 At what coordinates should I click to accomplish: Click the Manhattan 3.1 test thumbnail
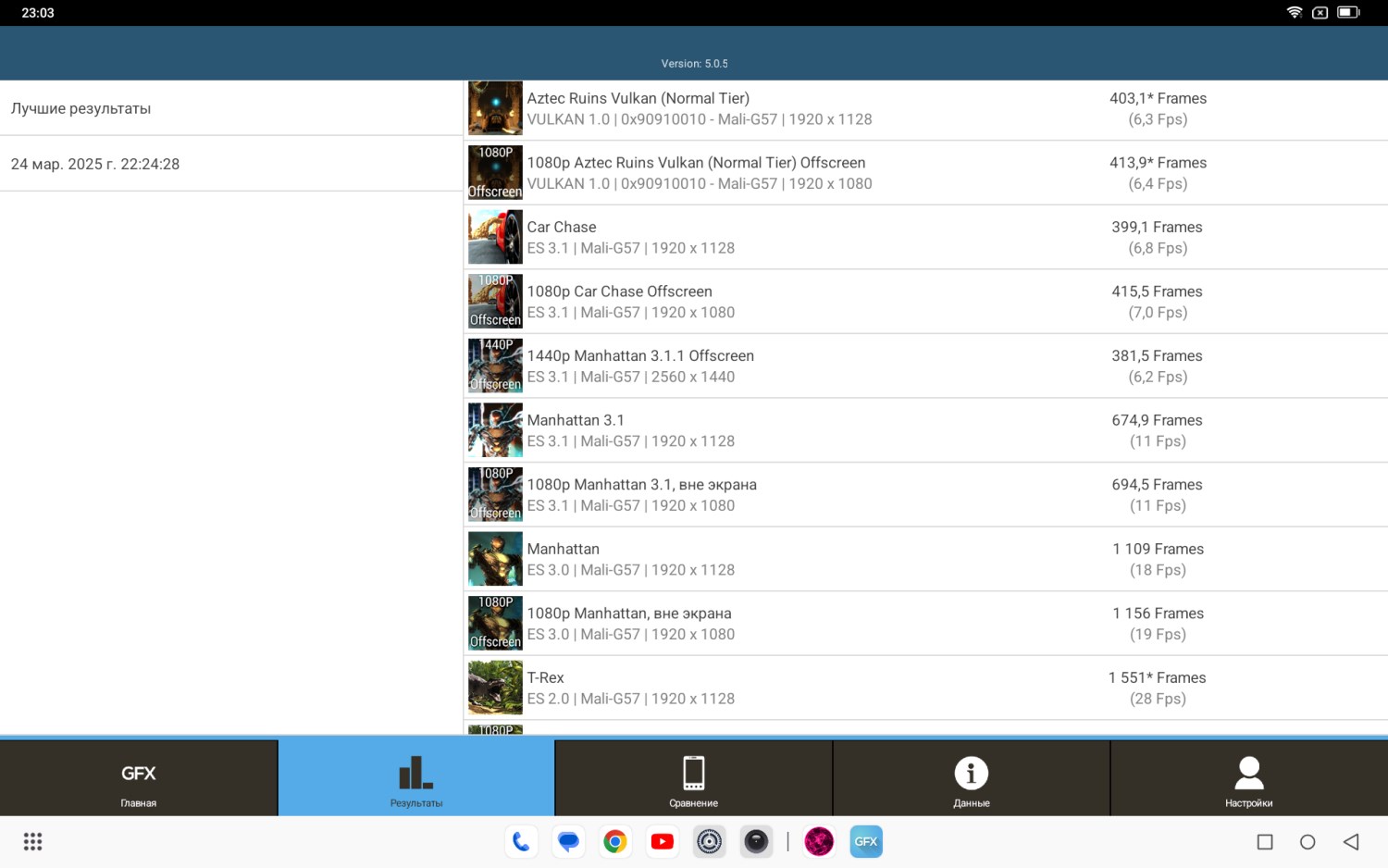click(x=495, y=430)
